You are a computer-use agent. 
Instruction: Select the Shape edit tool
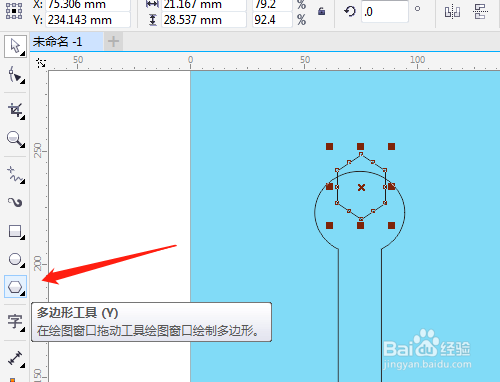15,74
